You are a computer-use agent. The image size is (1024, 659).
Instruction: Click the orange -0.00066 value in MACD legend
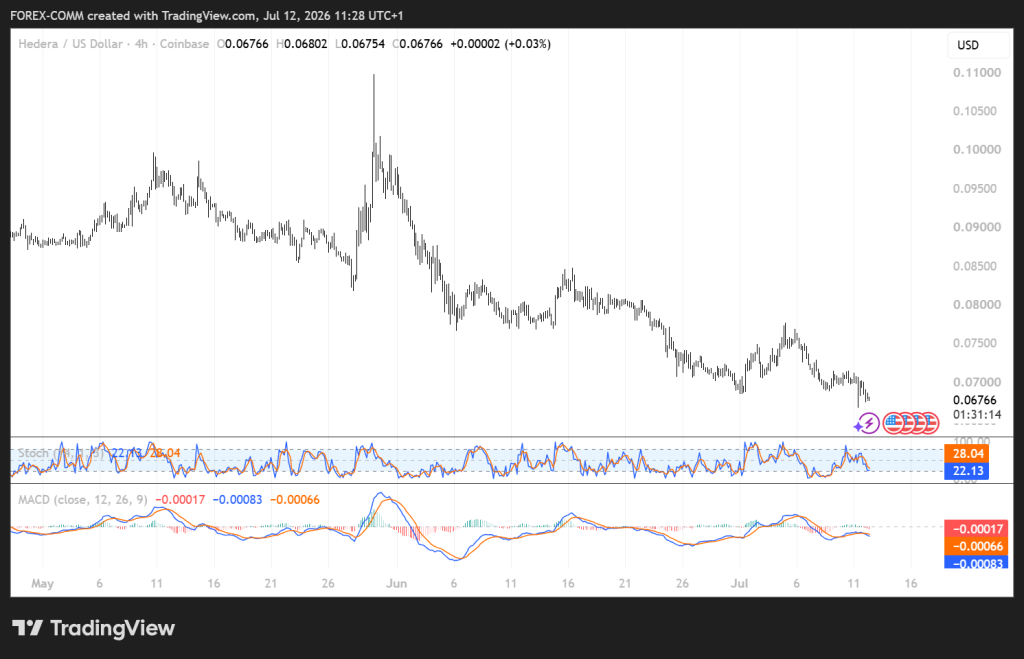(295, 500)
